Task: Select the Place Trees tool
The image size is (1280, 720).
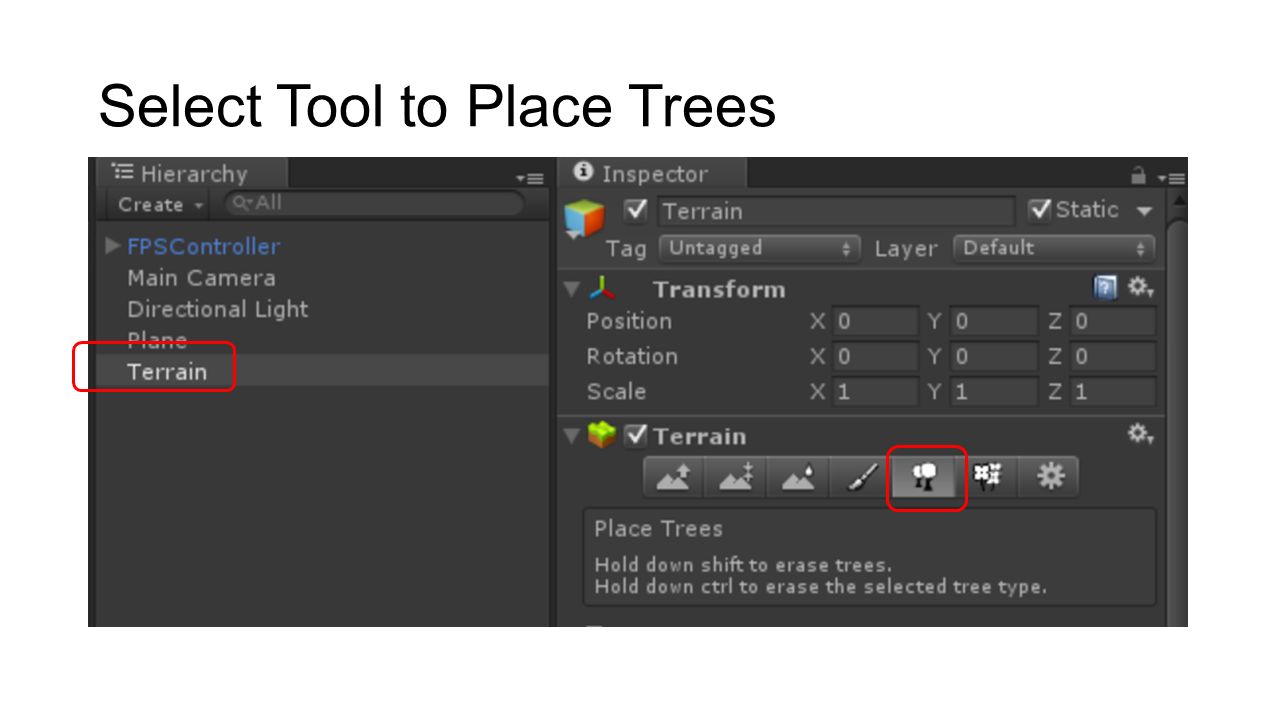Action: click(x=926, y=477)
